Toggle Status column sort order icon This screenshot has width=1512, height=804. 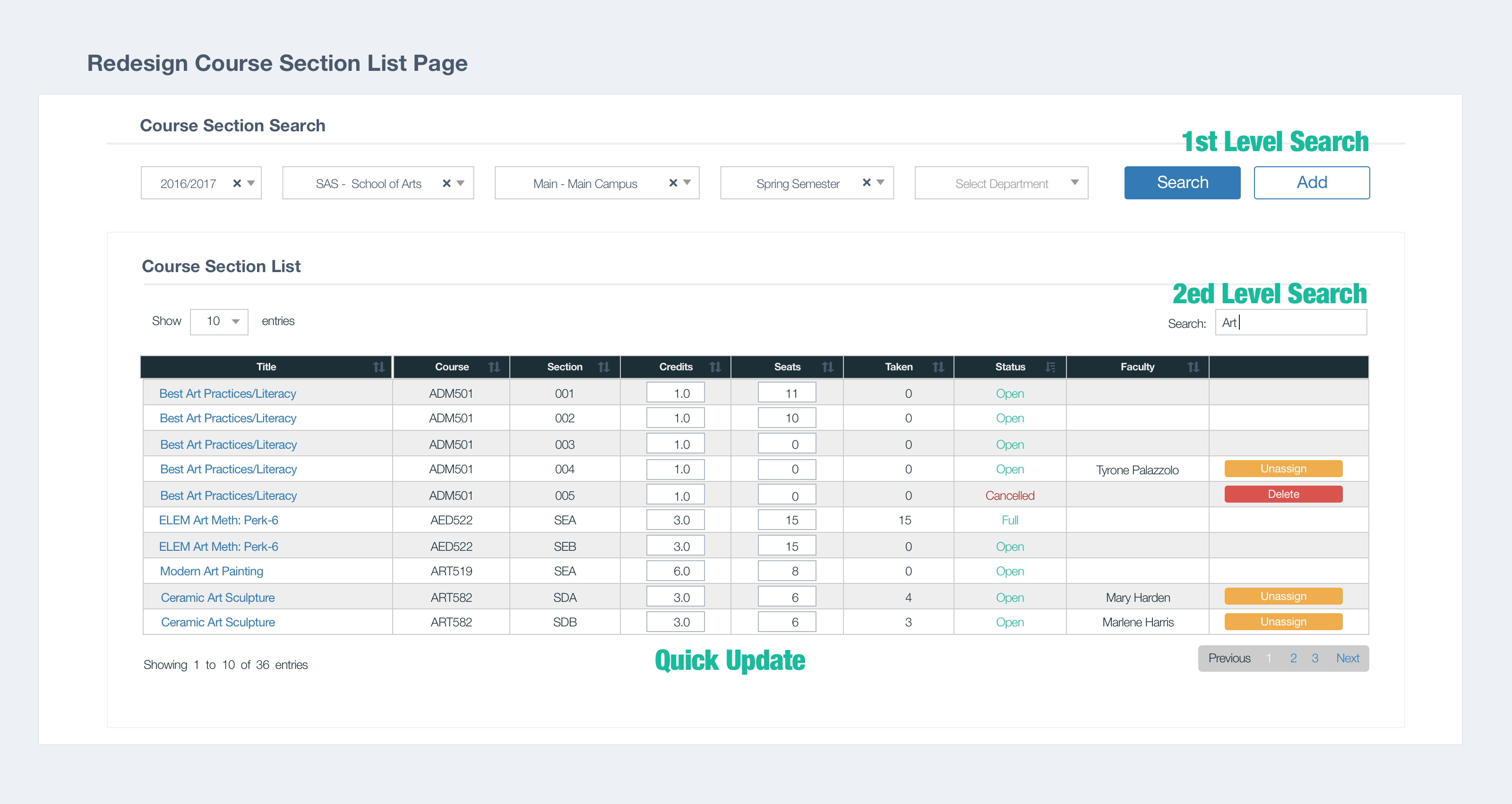[1050, 367]
